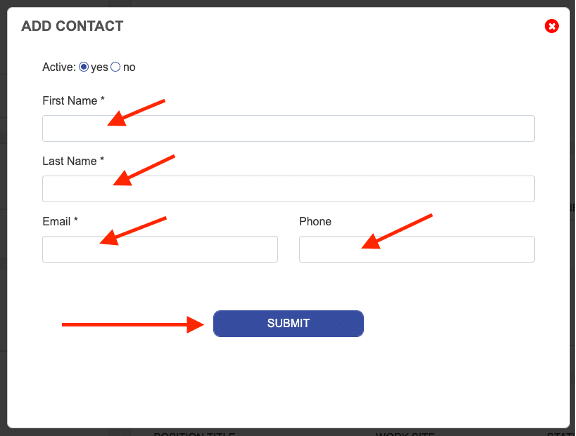Click the dark backdrop left of the dialog
This screenshot has height=436, width=576.
point(3,220)
